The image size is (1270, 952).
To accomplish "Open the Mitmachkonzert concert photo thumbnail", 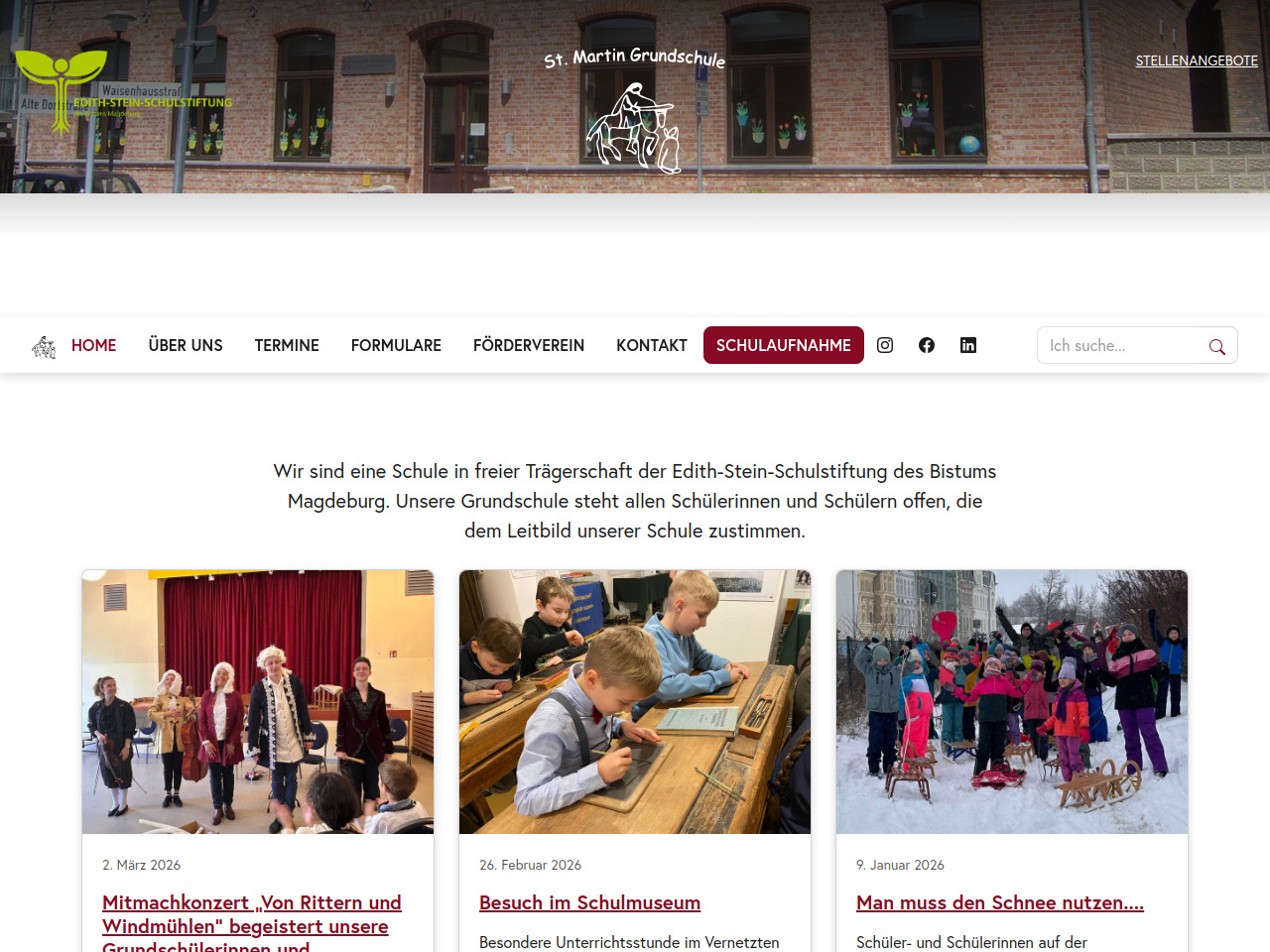I will (258, 702).
